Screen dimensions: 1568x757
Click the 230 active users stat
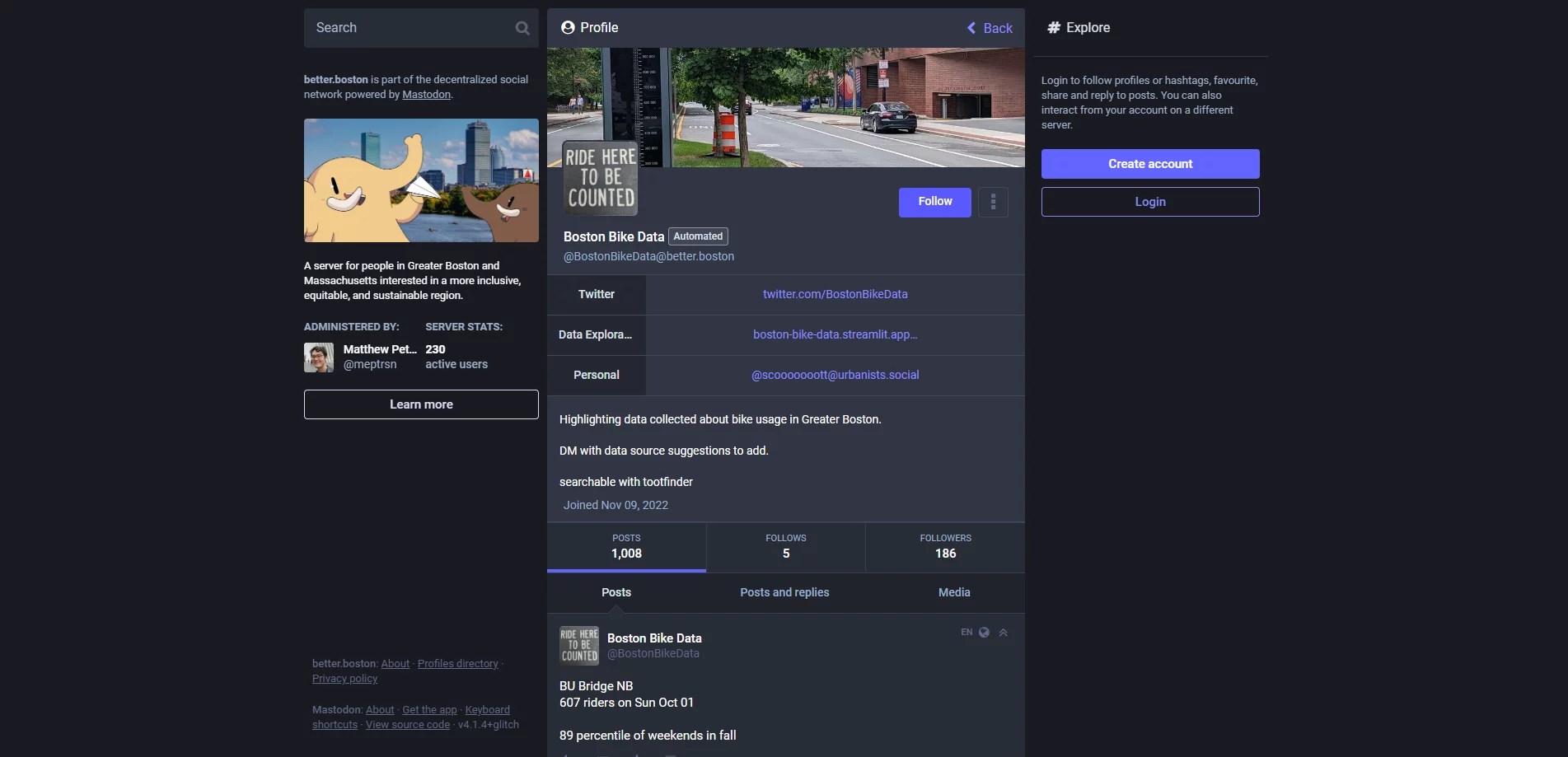pos(456,357)
